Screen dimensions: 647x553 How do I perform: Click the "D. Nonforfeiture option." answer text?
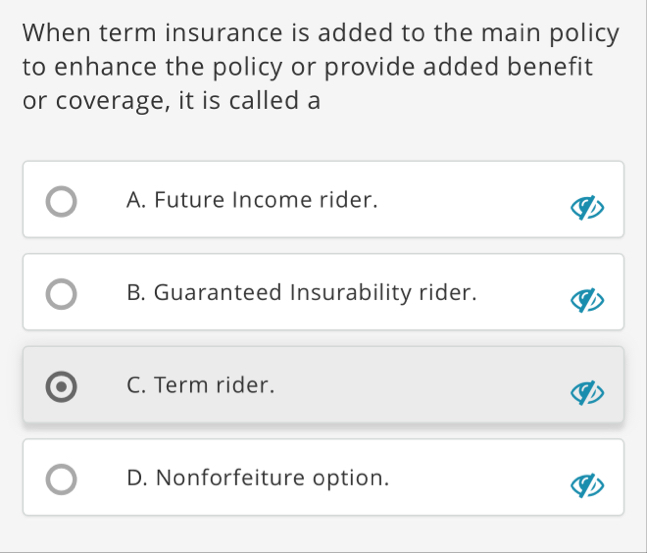(x=258, y=477)
